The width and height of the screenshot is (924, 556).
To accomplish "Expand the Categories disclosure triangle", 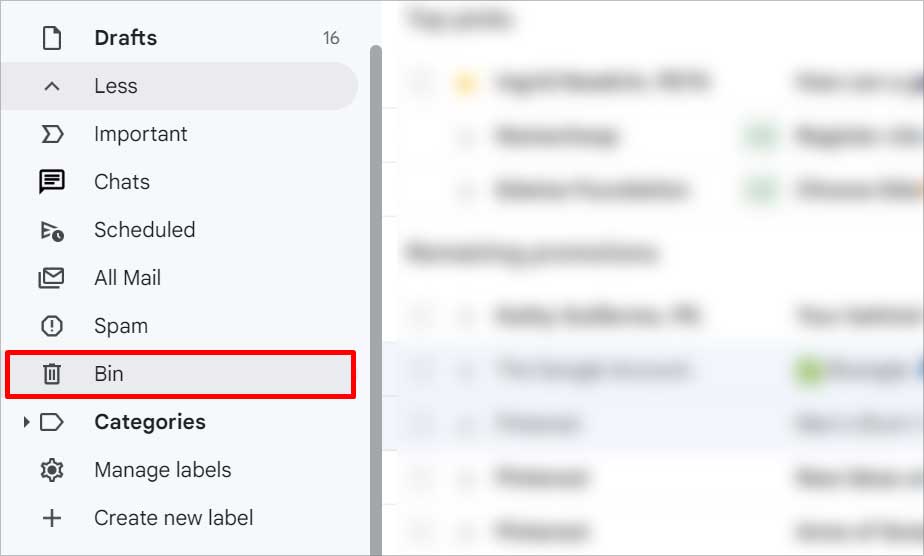I will [26, 422].
